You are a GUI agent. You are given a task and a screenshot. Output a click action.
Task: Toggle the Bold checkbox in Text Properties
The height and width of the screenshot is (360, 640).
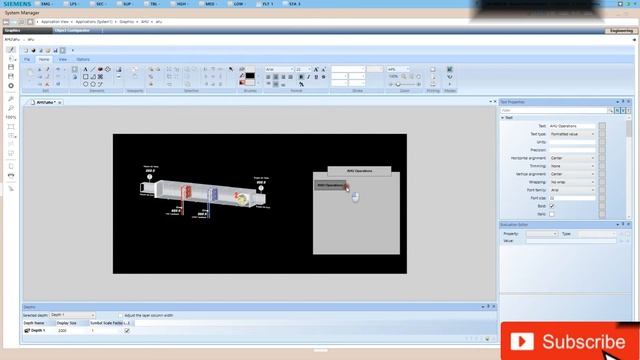(552, 206)
